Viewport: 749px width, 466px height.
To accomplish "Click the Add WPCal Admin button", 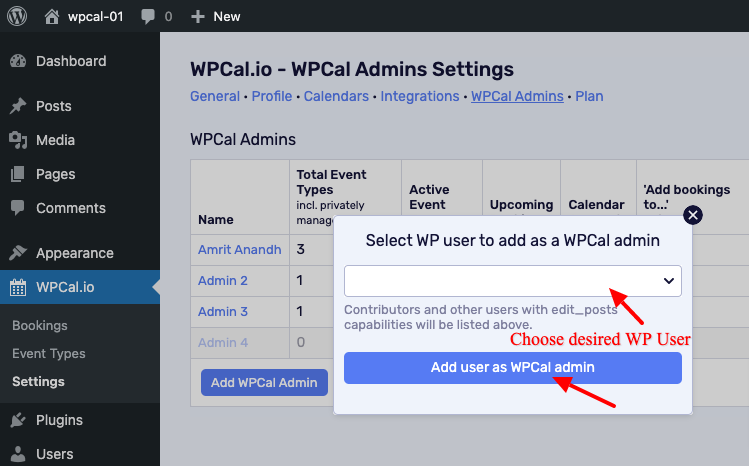I will [x=264, y=382].
